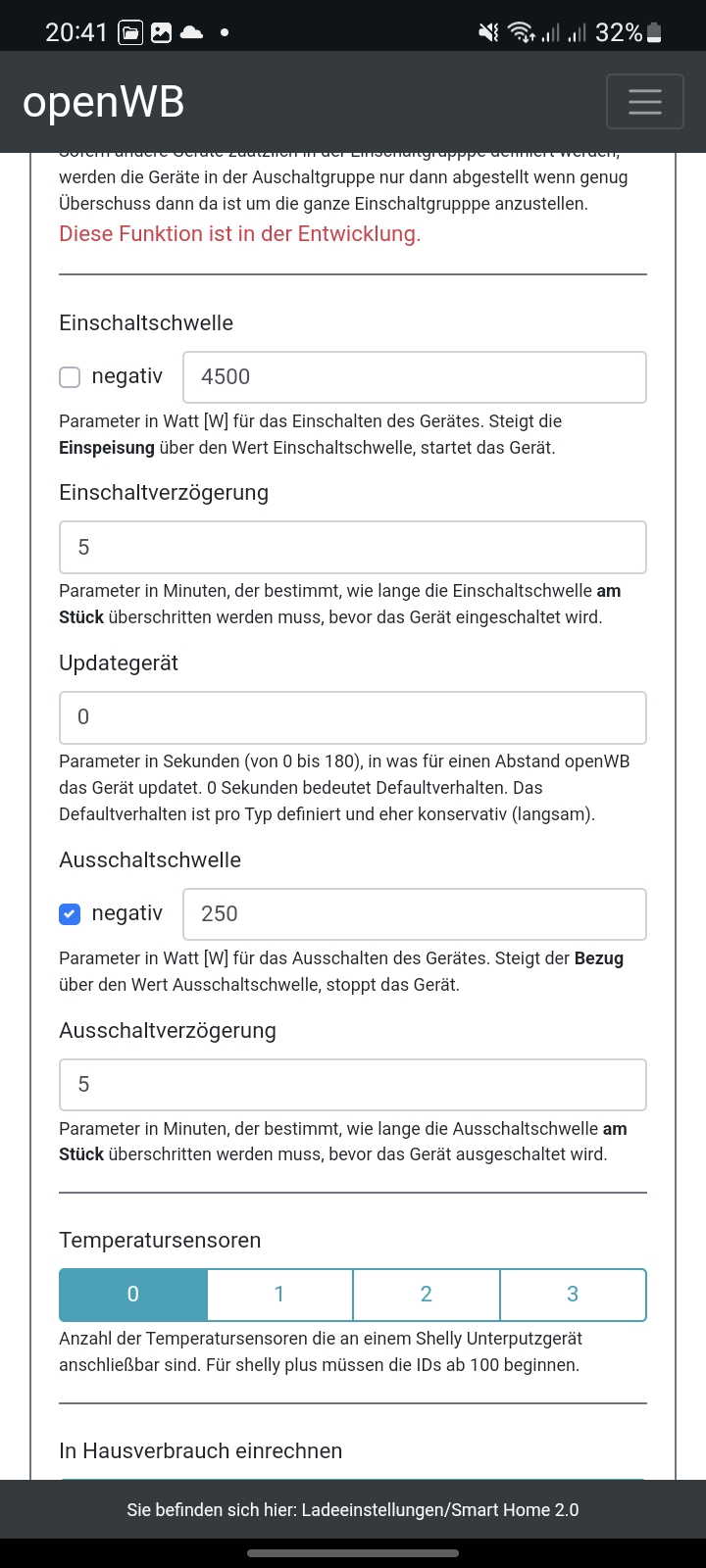Tap the openWB logo title
This screenshot has width=706, height=1568.
(104, 102)
